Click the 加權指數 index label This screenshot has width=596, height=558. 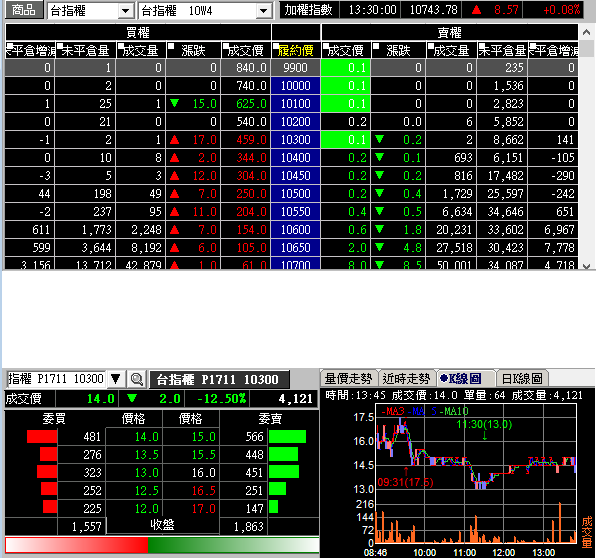308,10
